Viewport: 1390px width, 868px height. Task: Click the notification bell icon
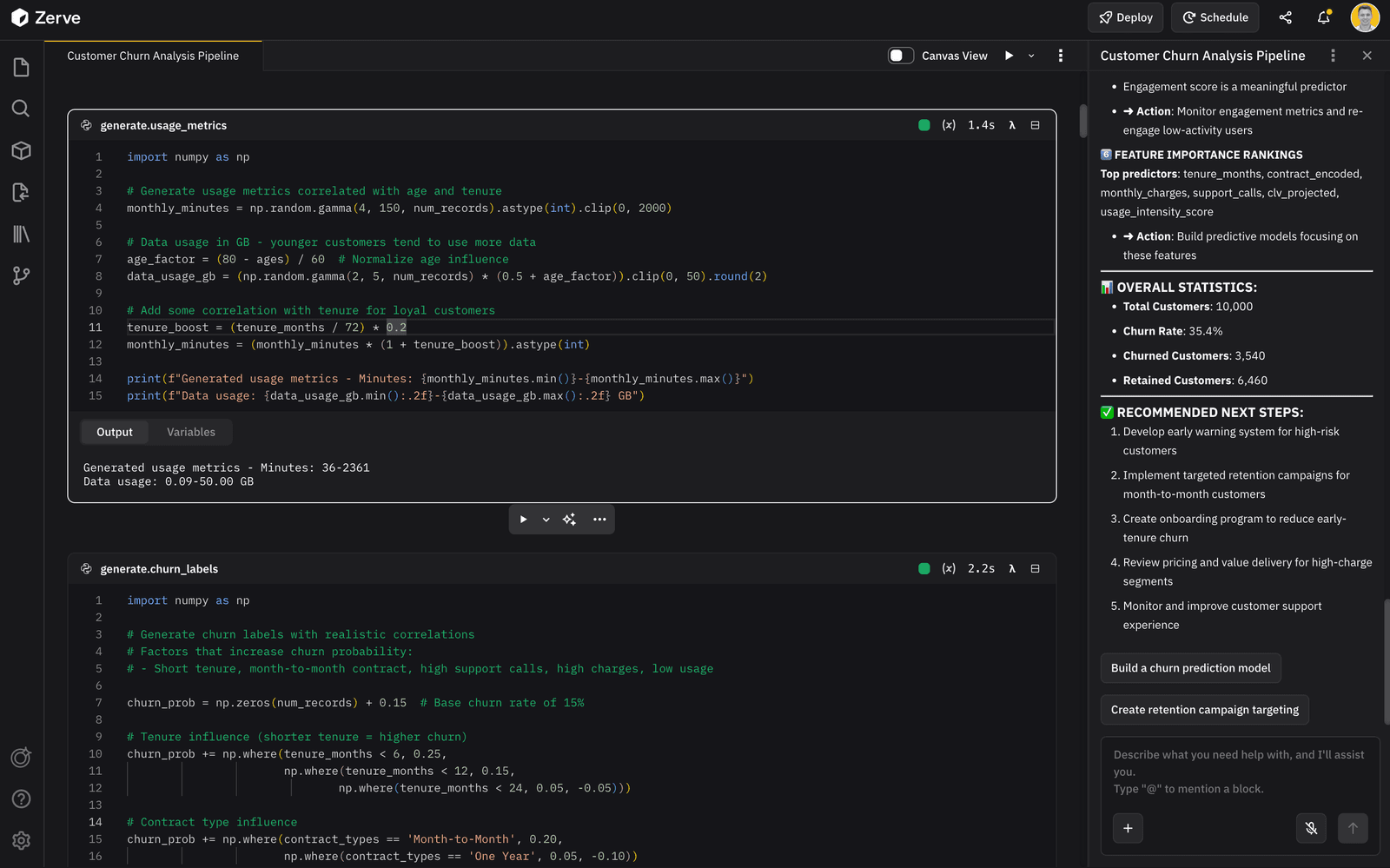click(x=1323, y=17)
